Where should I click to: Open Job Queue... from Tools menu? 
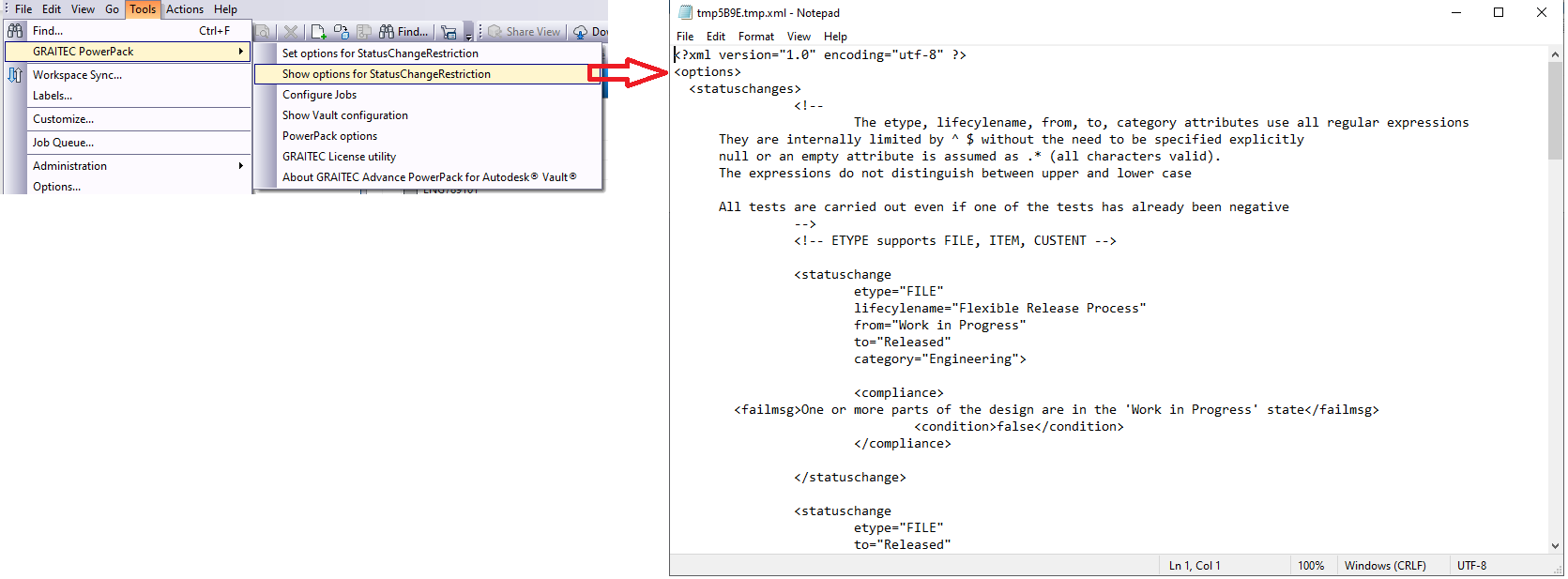129,143
